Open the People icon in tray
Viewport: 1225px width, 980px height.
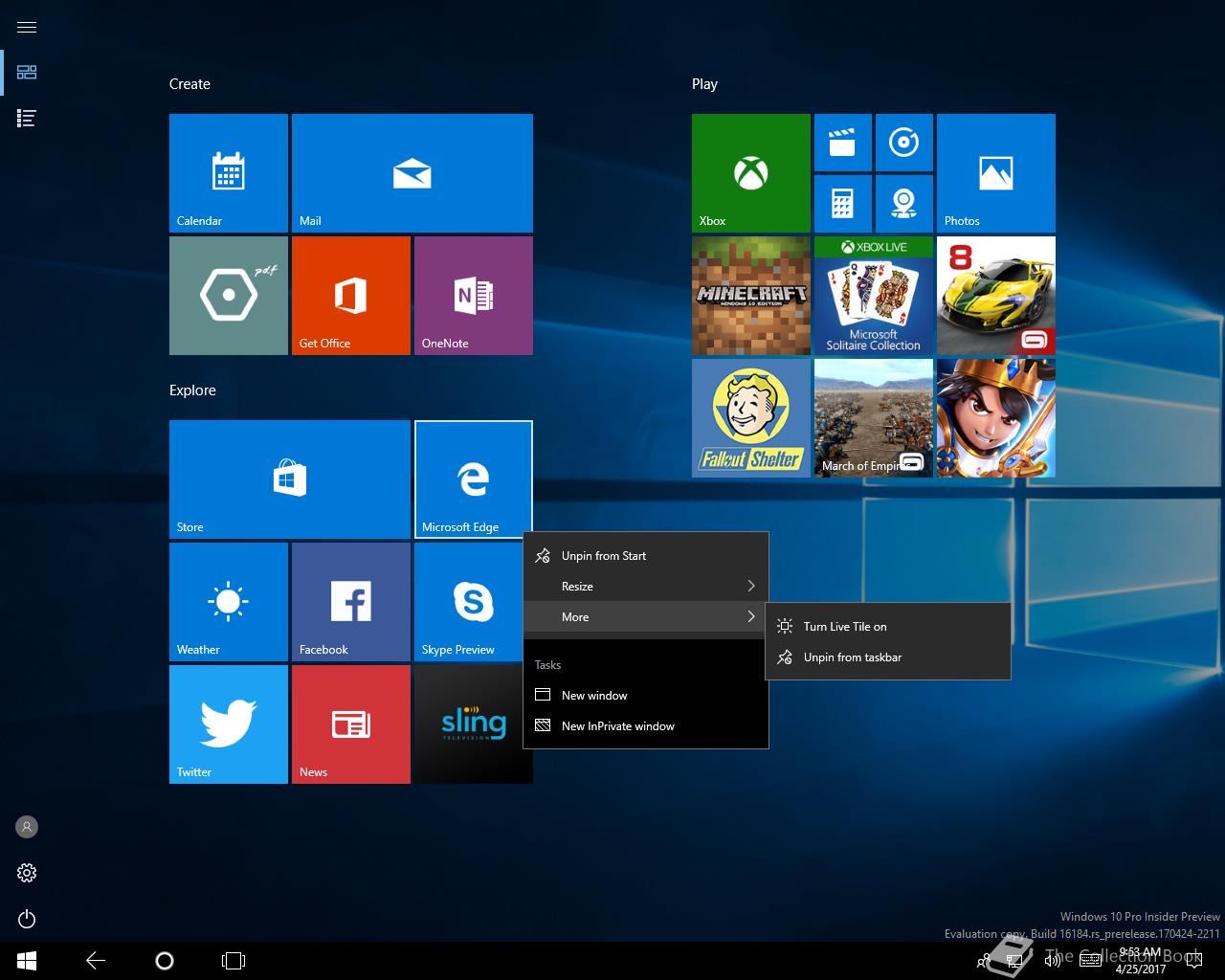[983, 961]
